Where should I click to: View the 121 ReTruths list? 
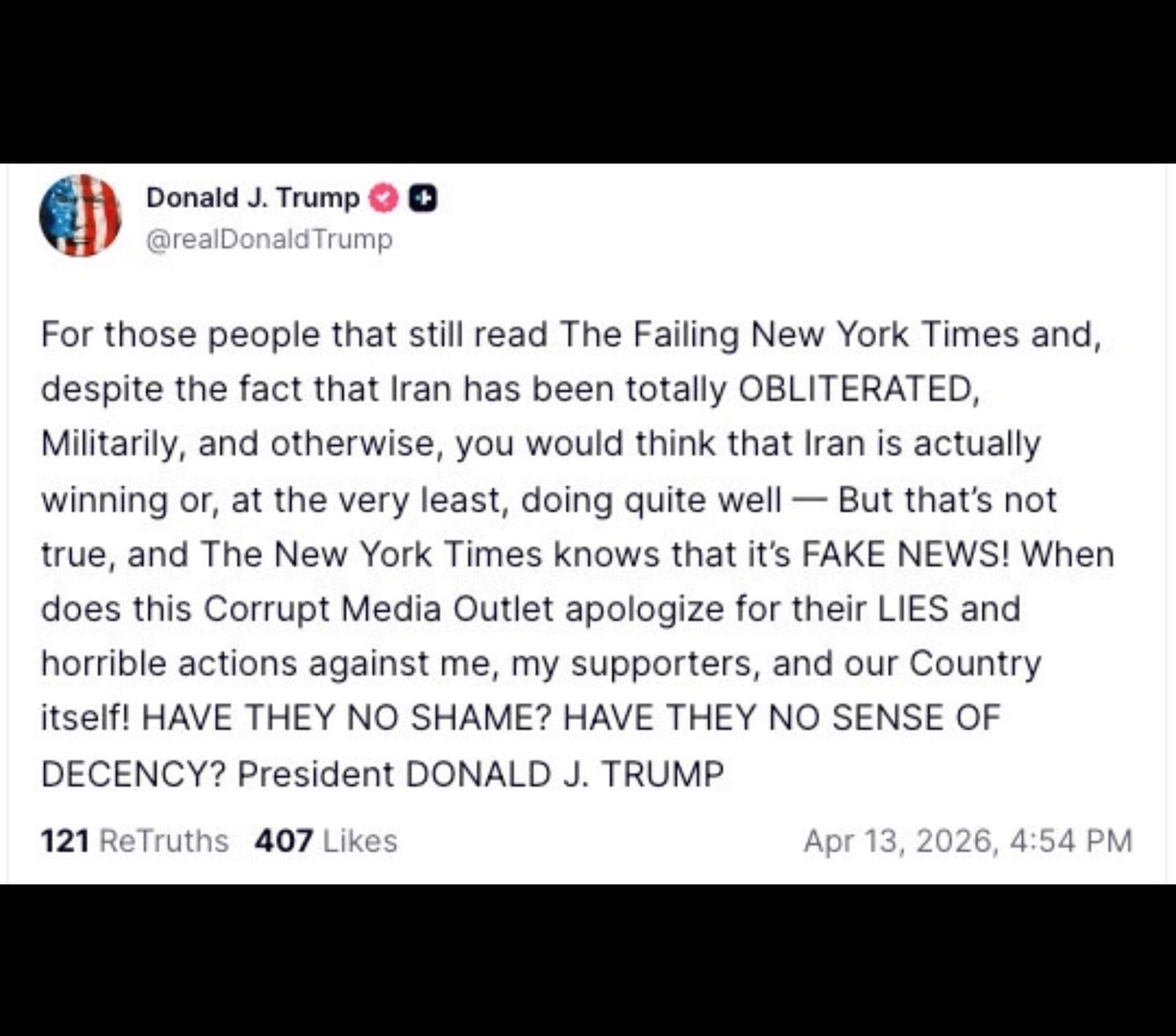pos(135,841)
